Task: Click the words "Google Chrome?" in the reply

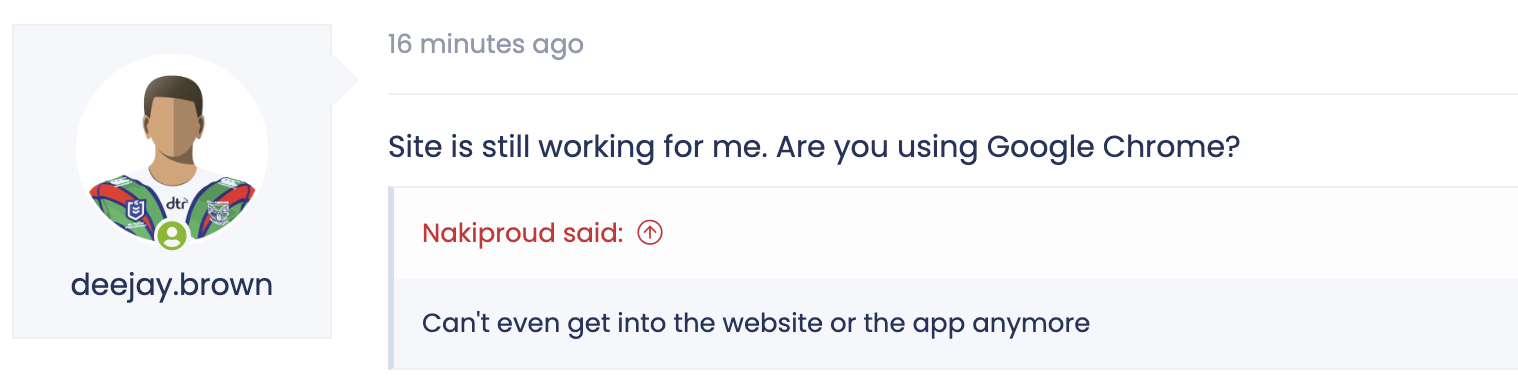Action: pos(1114,149)
